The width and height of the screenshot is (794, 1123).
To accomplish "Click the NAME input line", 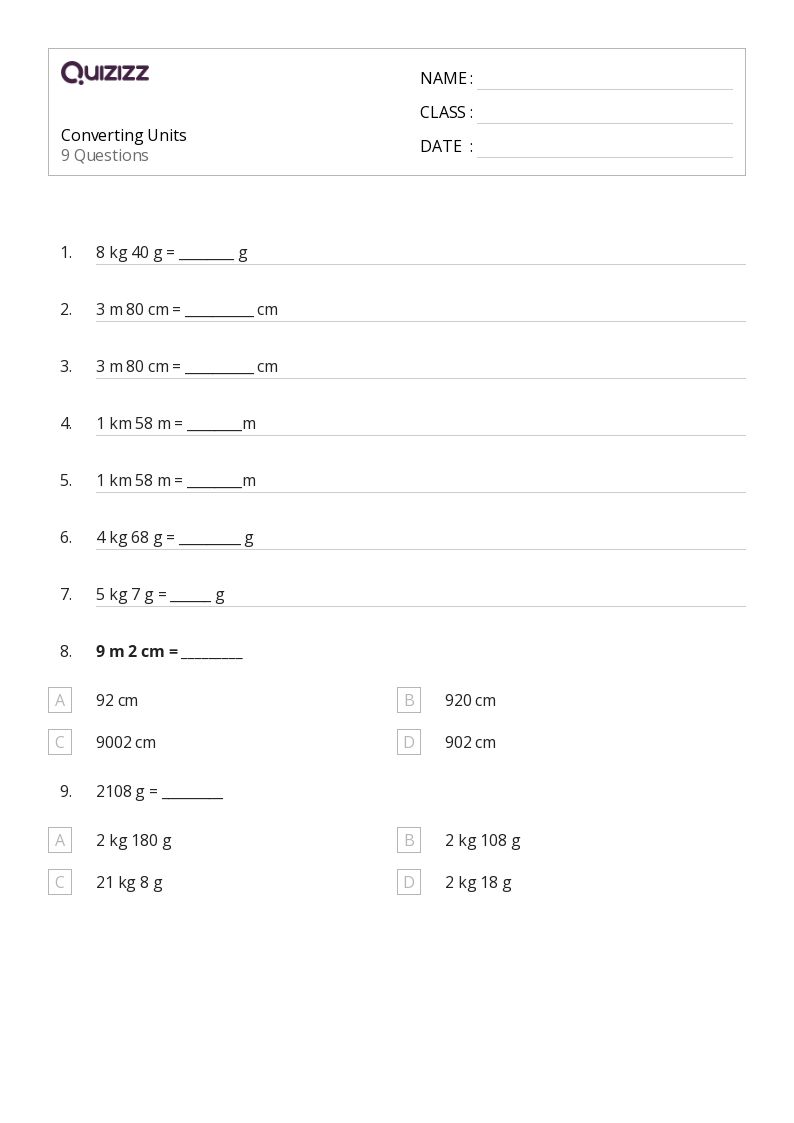I will (x=604, y=79).
